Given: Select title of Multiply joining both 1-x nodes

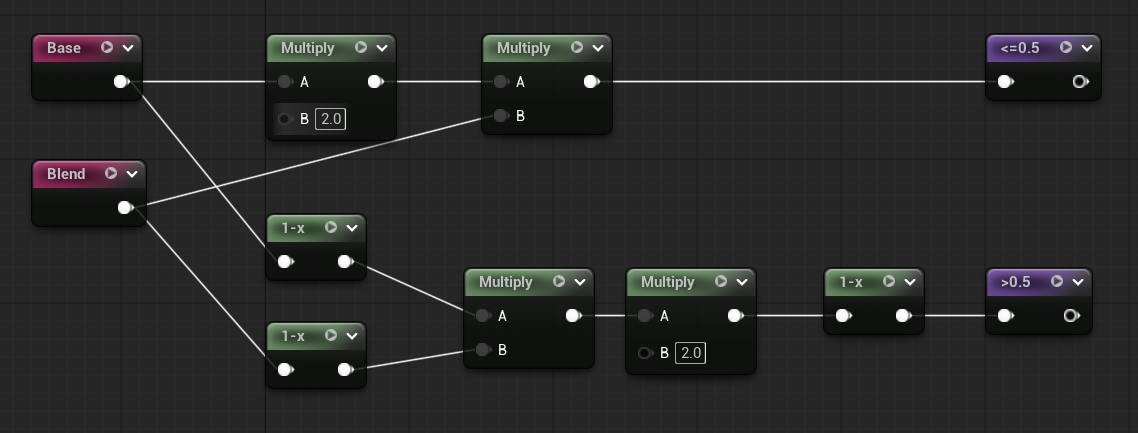Looking at the screenshot, I should (506, 281).
